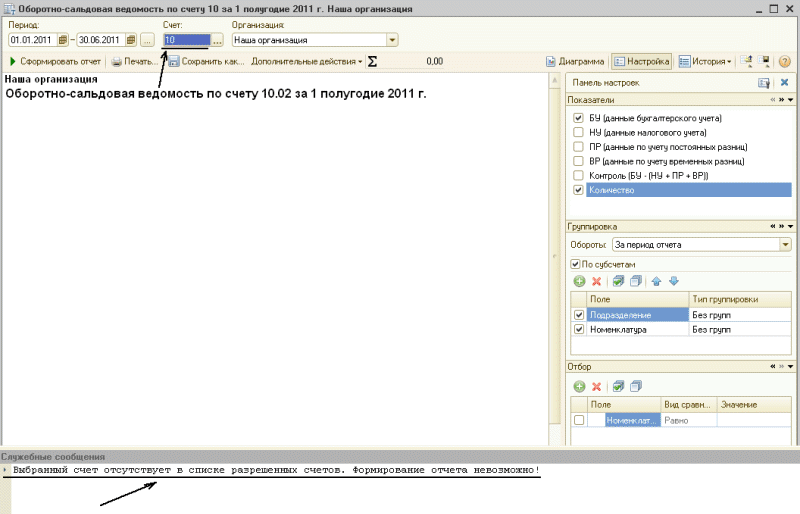Viewport: 800px width, 514px height.
Task: Toggle the Подразделение grouping checkbox
Action: click(579, 315)
